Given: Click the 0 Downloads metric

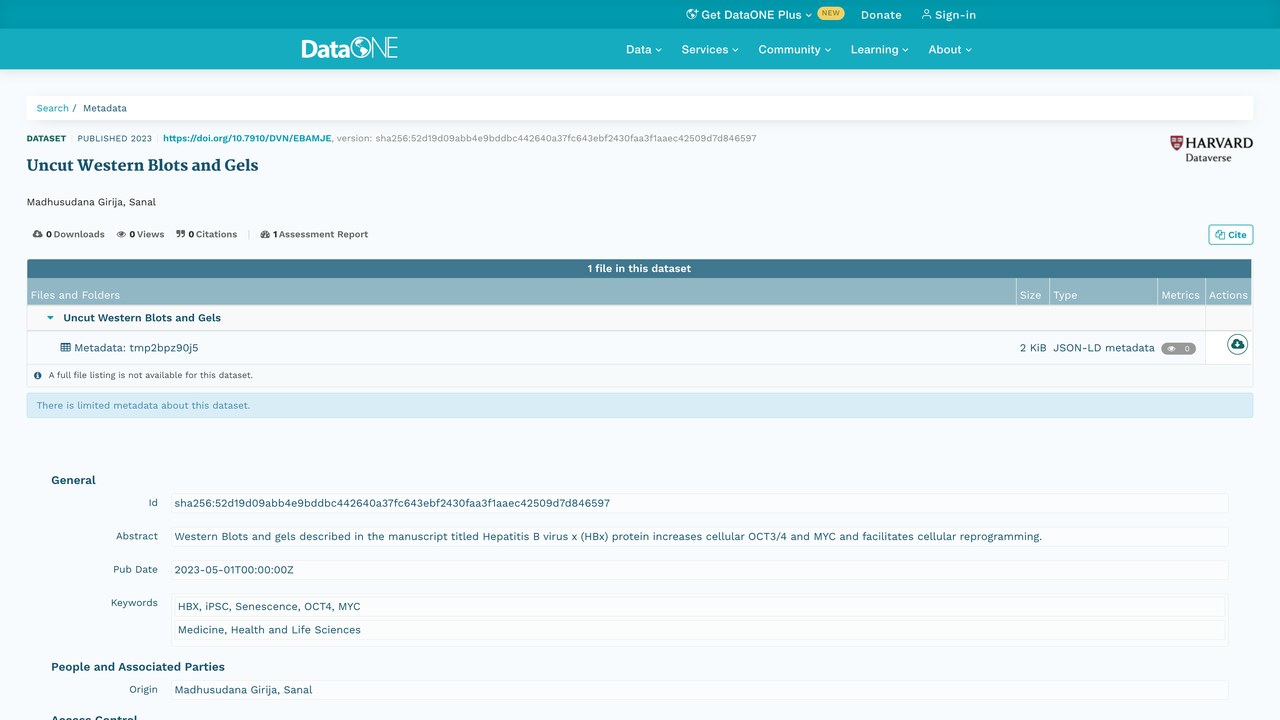Looking at the screenshot, I should pos(68,234).
